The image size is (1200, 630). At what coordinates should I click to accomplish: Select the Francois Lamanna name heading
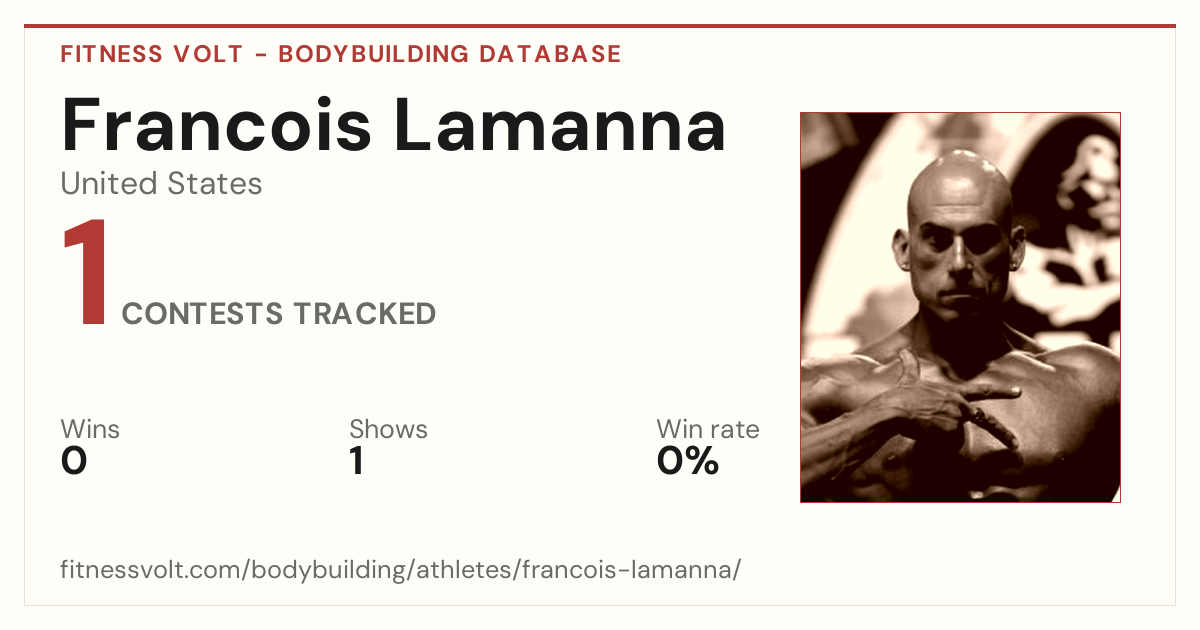[393, 124]
